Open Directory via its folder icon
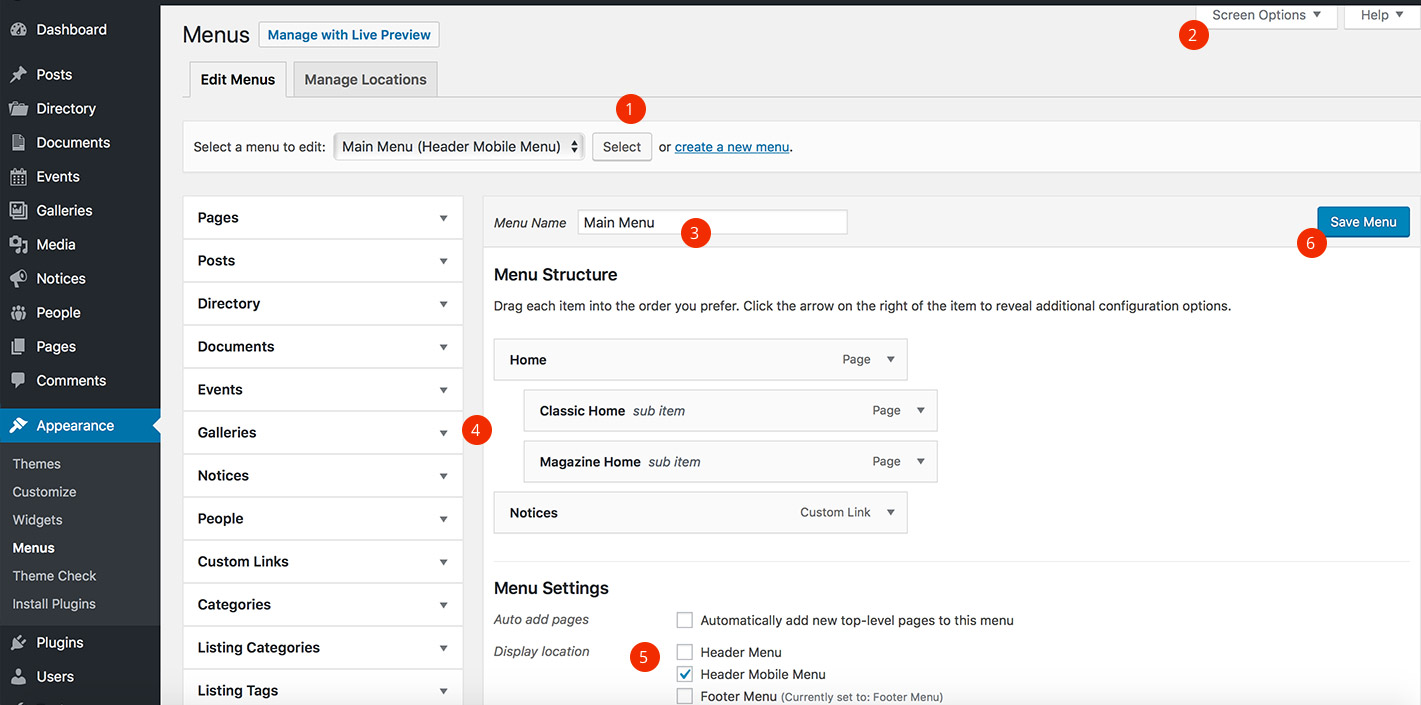Image resolution: width=1421 pixels, height=705 pixels. tap(18, 109)
